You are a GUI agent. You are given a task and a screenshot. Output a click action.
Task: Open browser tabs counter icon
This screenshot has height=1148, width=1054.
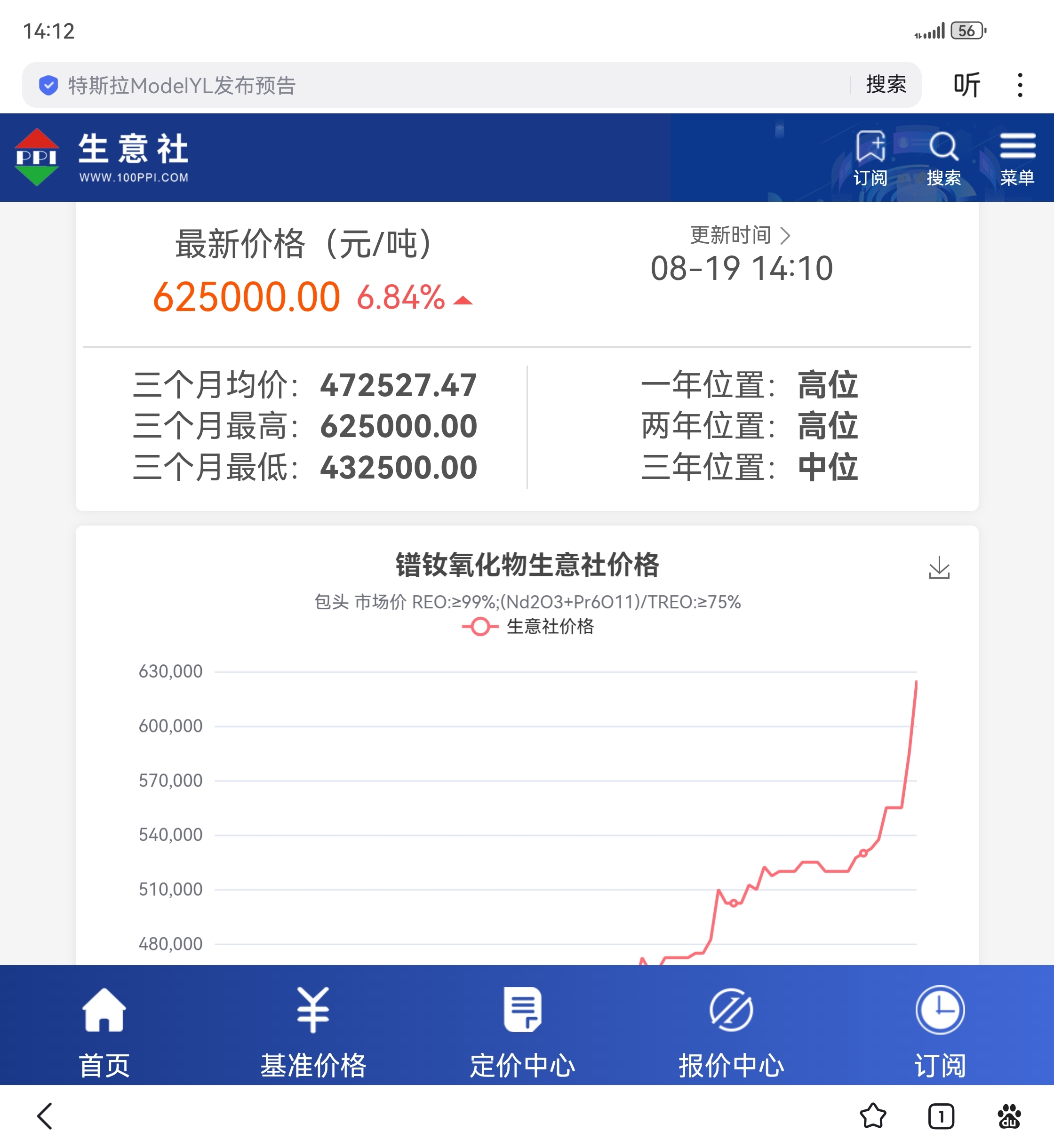941,1116
